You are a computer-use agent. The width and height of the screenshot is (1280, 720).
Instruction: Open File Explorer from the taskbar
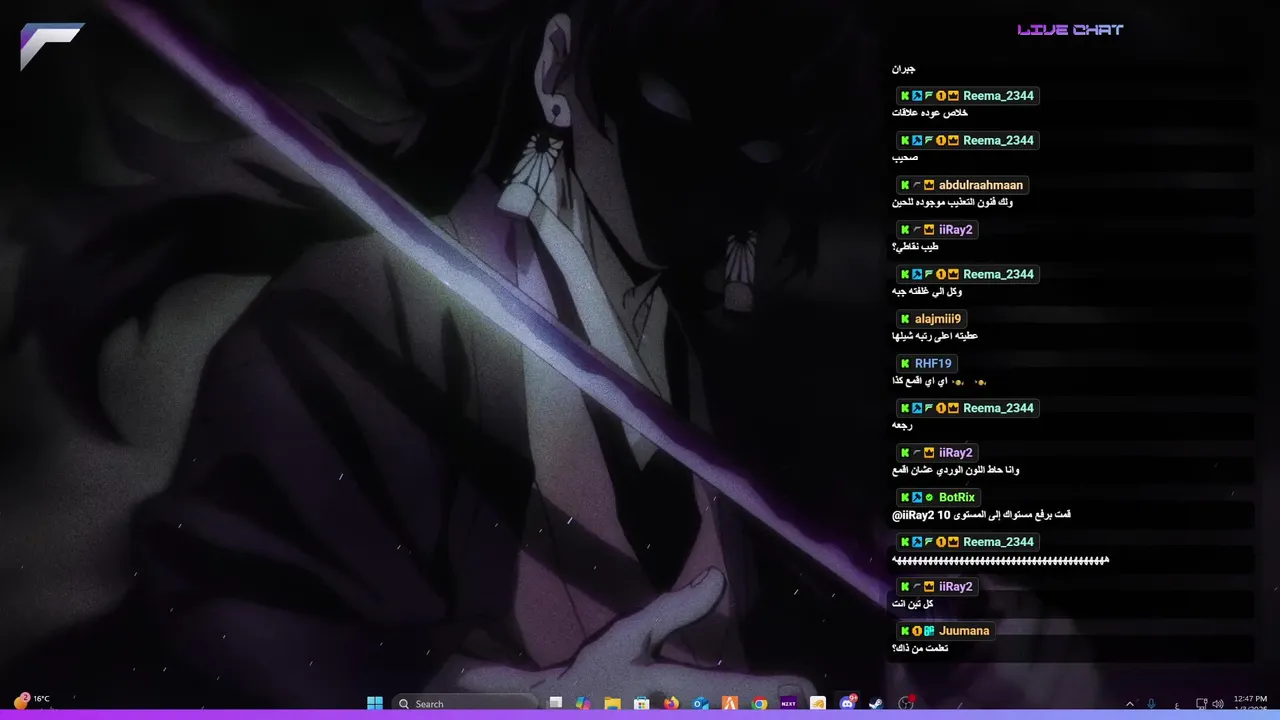(612, 703)
